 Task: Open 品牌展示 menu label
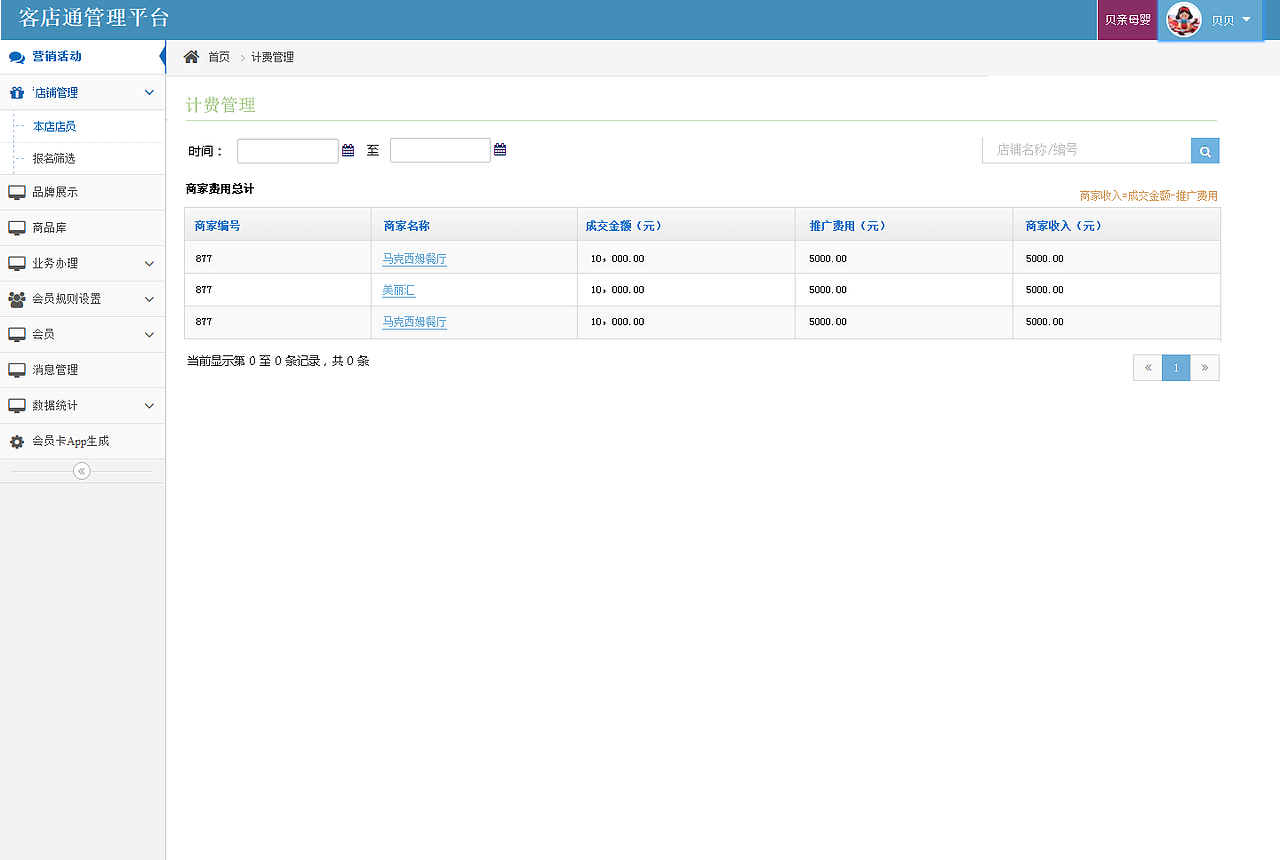pos(55,192)
